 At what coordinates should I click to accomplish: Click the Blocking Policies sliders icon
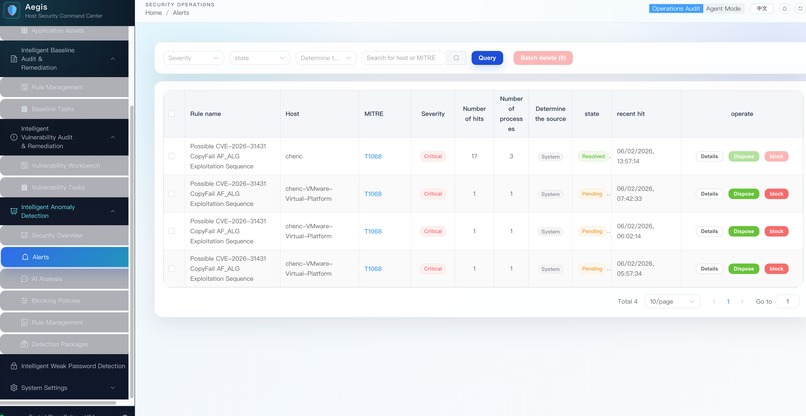coord(24,300)
